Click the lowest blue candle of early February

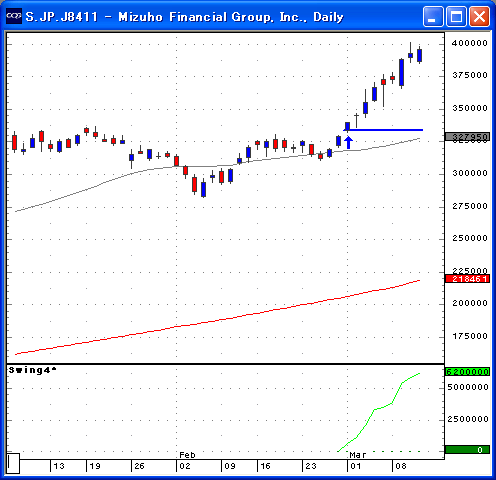pos(203,189)
